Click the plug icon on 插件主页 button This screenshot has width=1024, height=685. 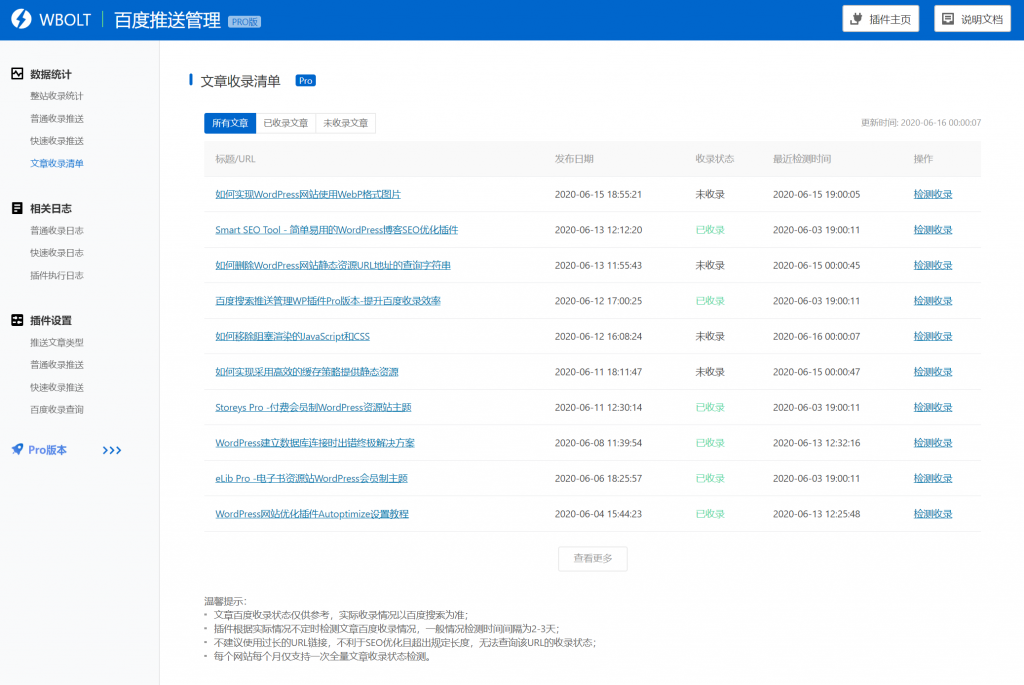pyautogui.click(x=857, y=18)
